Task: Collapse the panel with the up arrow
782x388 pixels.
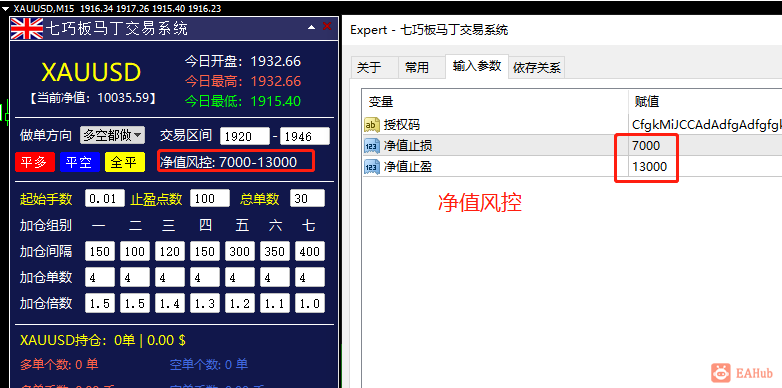Action: [x=311, y=27]
